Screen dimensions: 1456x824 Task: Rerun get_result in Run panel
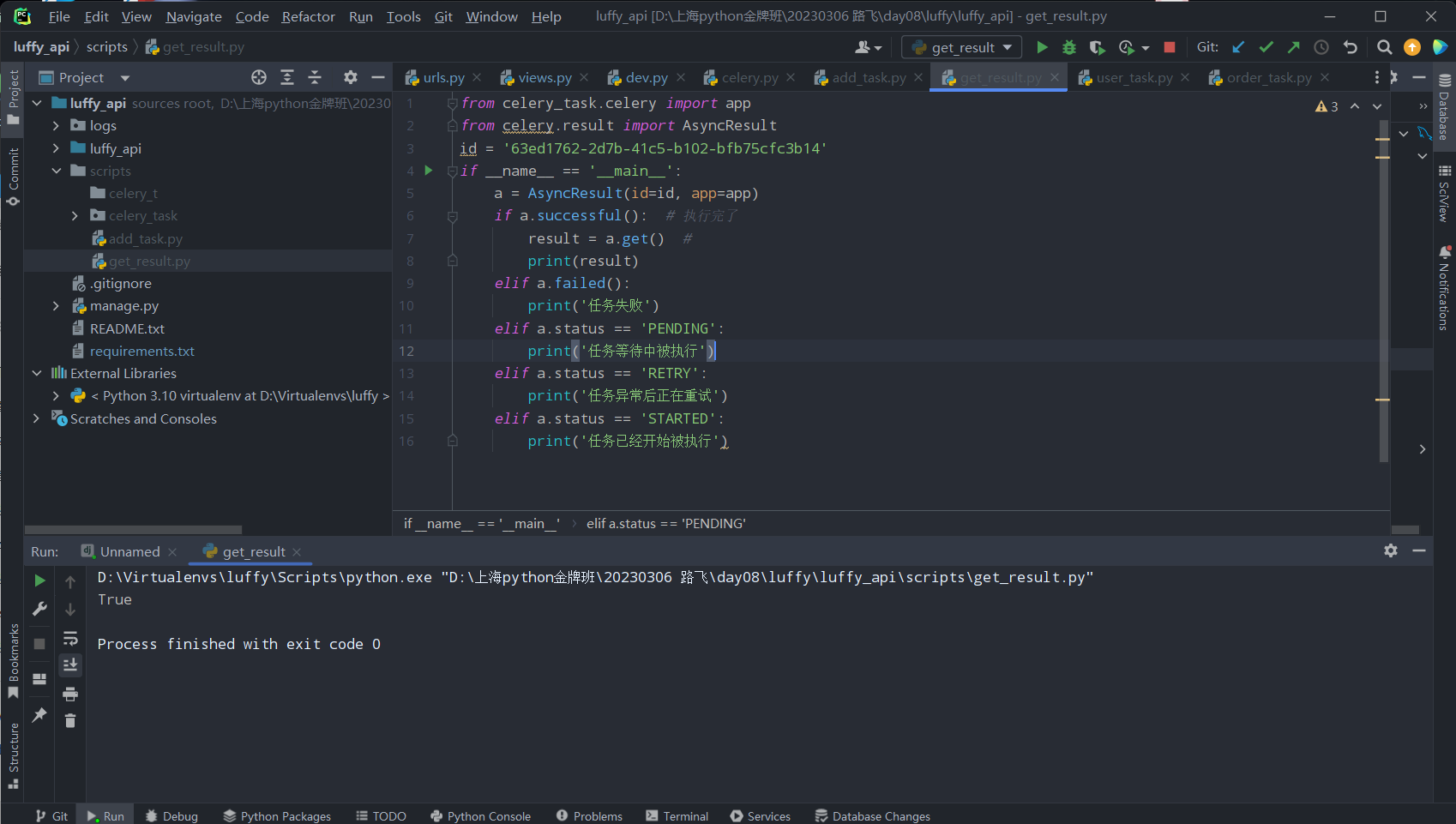coord(39,580)
